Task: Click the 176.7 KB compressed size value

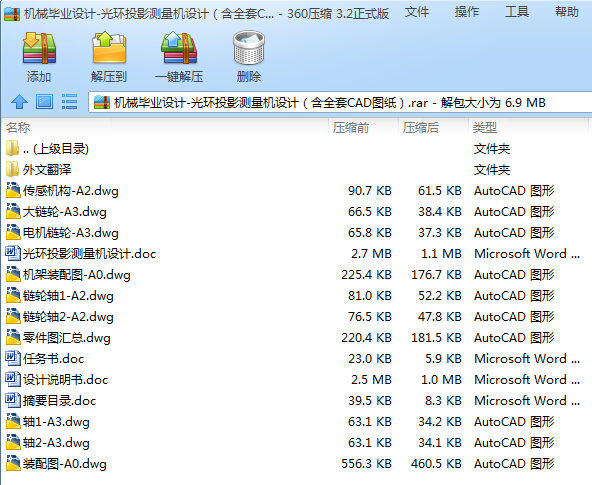Action: (x=436, y=275)
